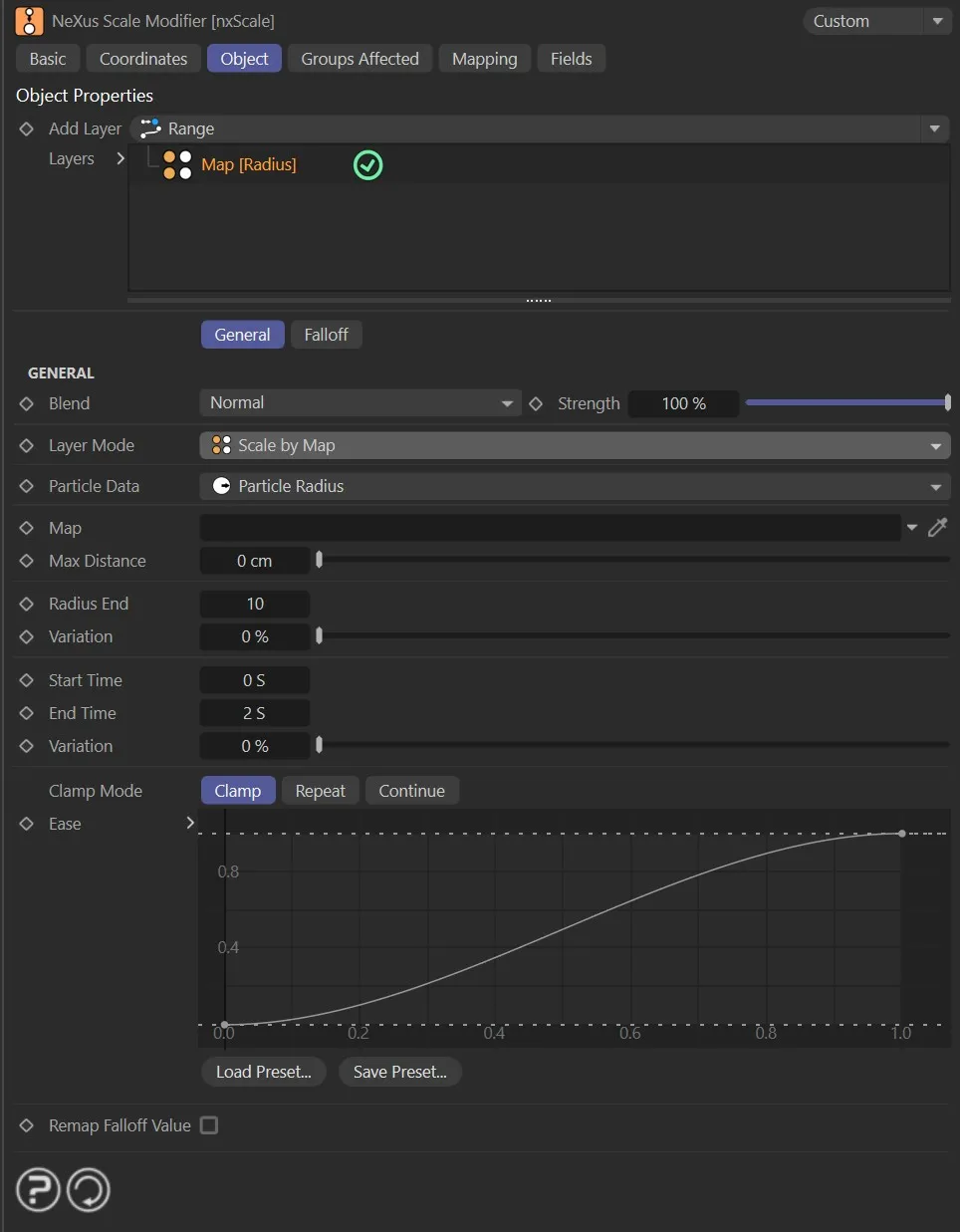This screenshot has width=960, height=1232.
Task: Click the Load Preset button
Action: [x=263, y=1072]
